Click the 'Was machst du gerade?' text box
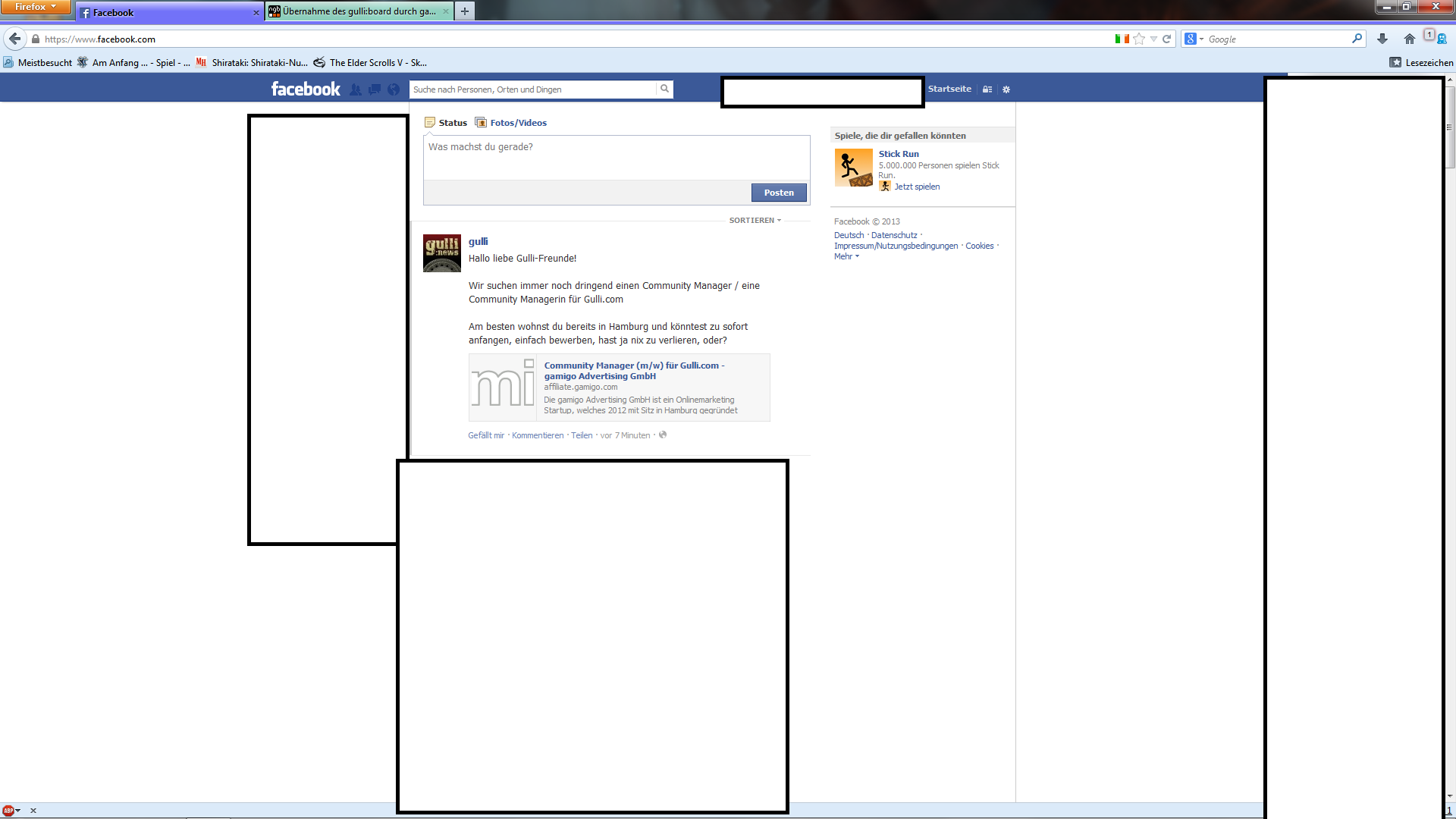The height and width of the screenshot is (819, 1456). click(x=616, y=157)
